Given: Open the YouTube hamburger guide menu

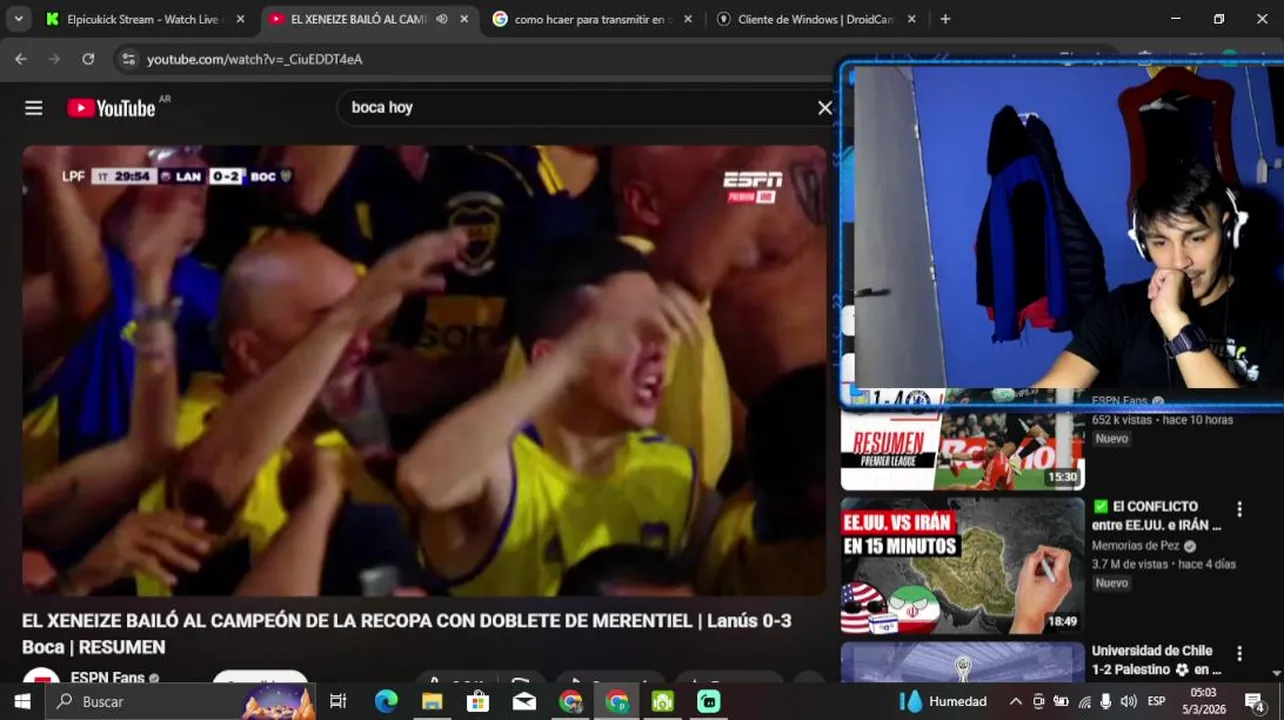Looking at the screenshot, I should click(34, 108).
